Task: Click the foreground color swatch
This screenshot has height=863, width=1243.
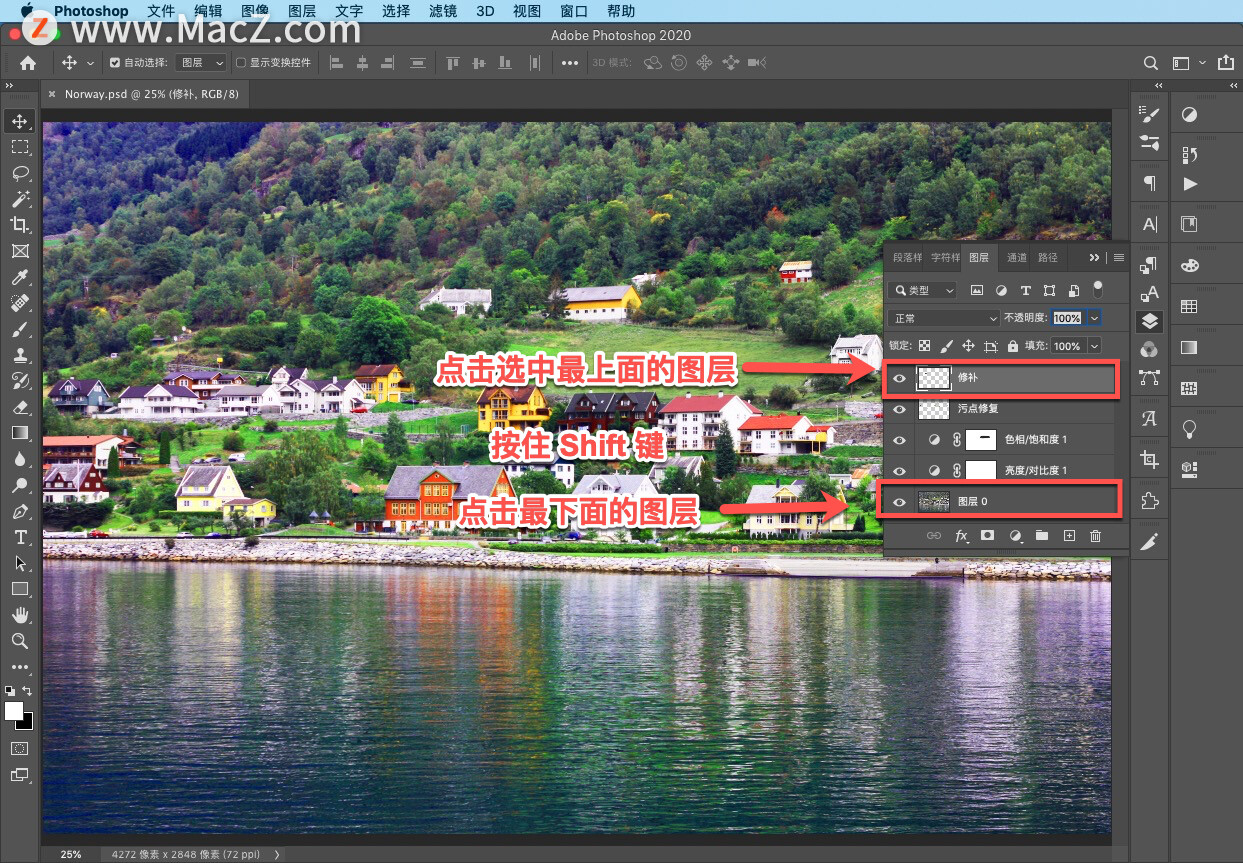Action: [x=14, y=711]
